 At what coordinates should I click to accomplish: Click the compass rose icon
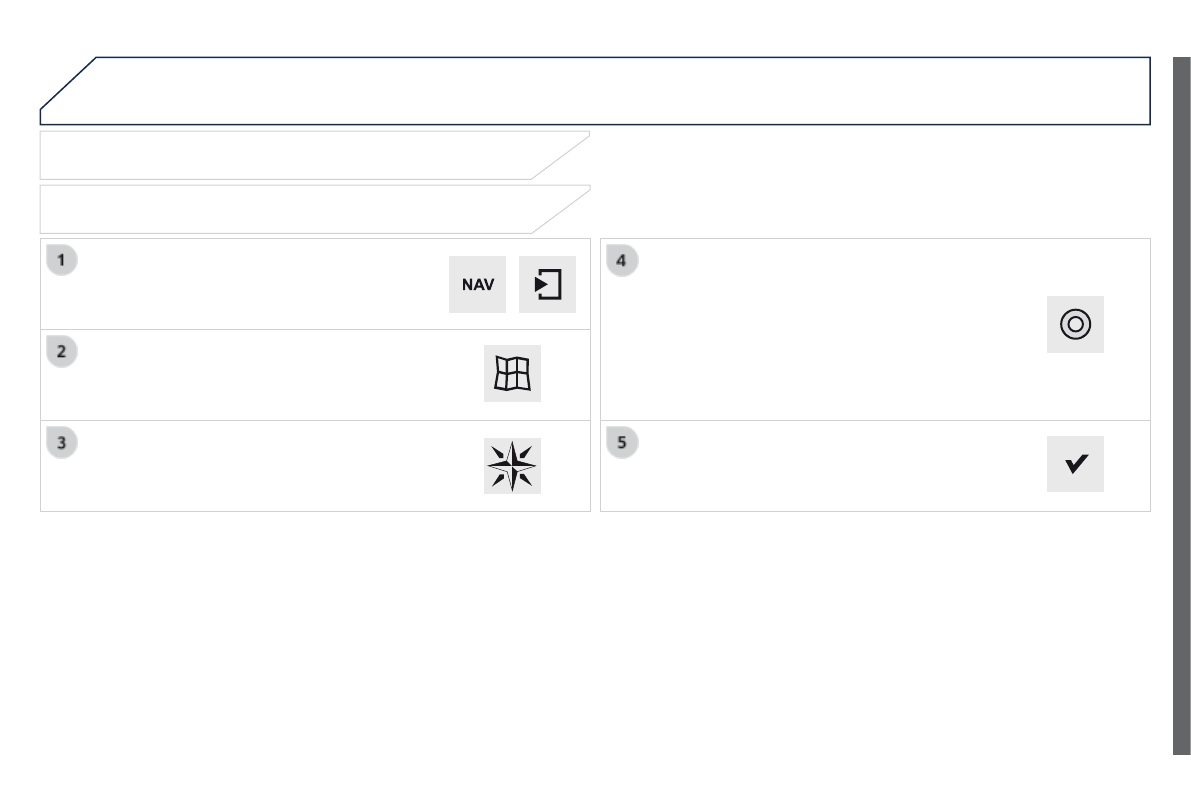512,466
